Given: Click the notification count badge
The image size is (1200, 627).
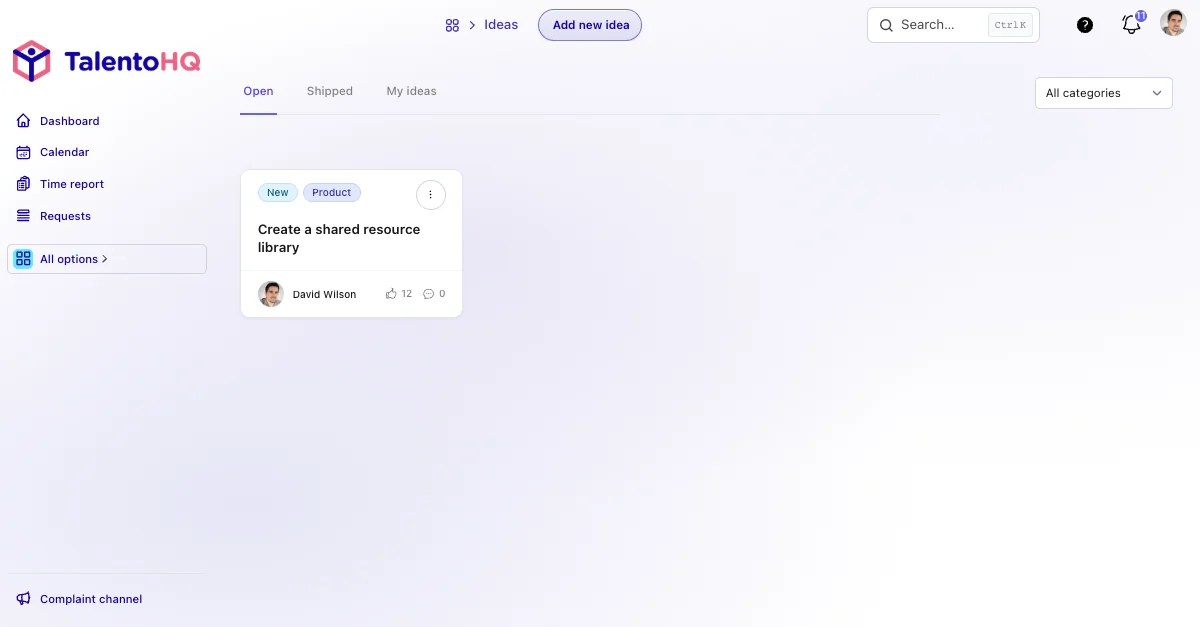Looking at the screenshot, I should point(1141,16).
